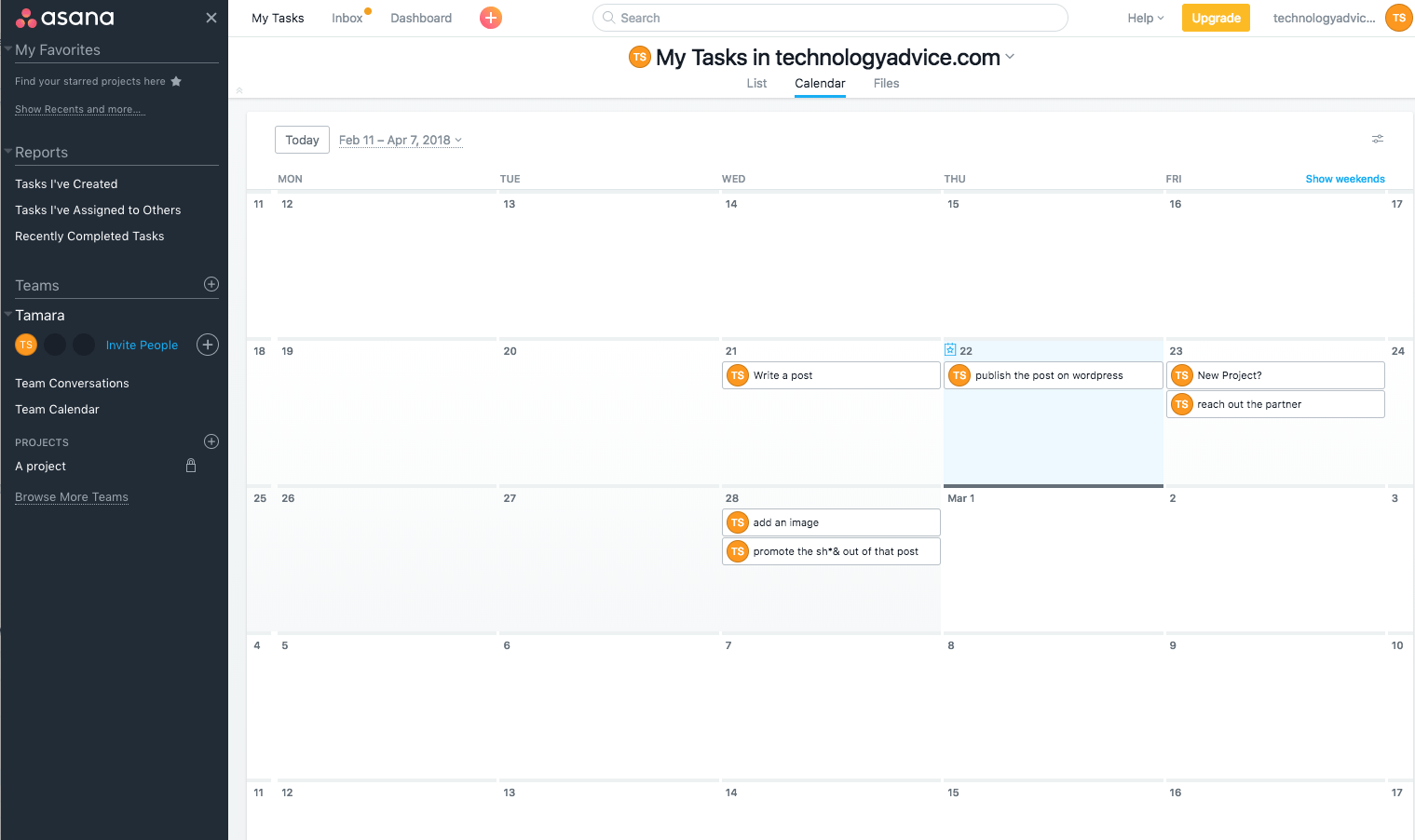Open the add an image task
The width and height of the screenshot is (1415, 840).
pyautogui.click(x=831, y=522)
